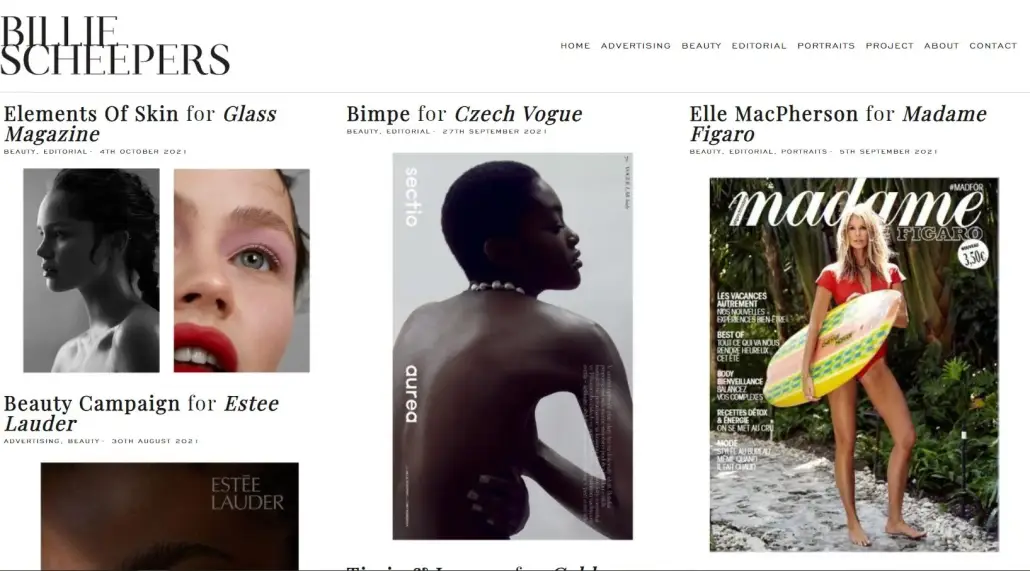Open Elle MacPherson for Madame Figaro title
The height and width of the screenshot is (571, 1030).
(x=838, y=124)
